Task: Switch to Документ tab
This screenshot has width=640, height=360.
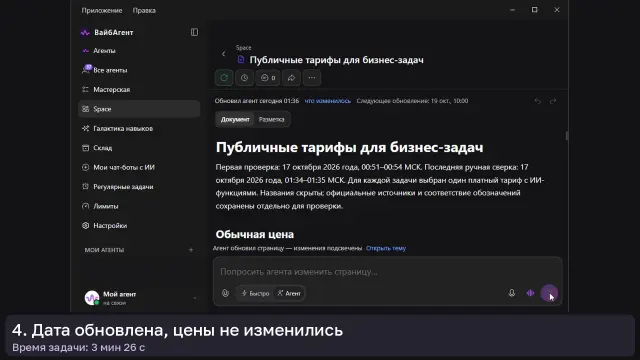Action: click(235, 119)
